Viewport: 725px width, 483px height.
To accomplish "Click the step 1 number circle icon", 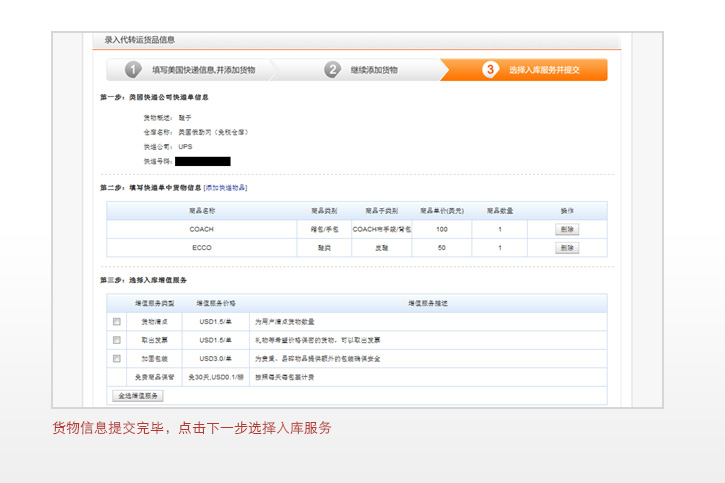I will pos(133,70).
